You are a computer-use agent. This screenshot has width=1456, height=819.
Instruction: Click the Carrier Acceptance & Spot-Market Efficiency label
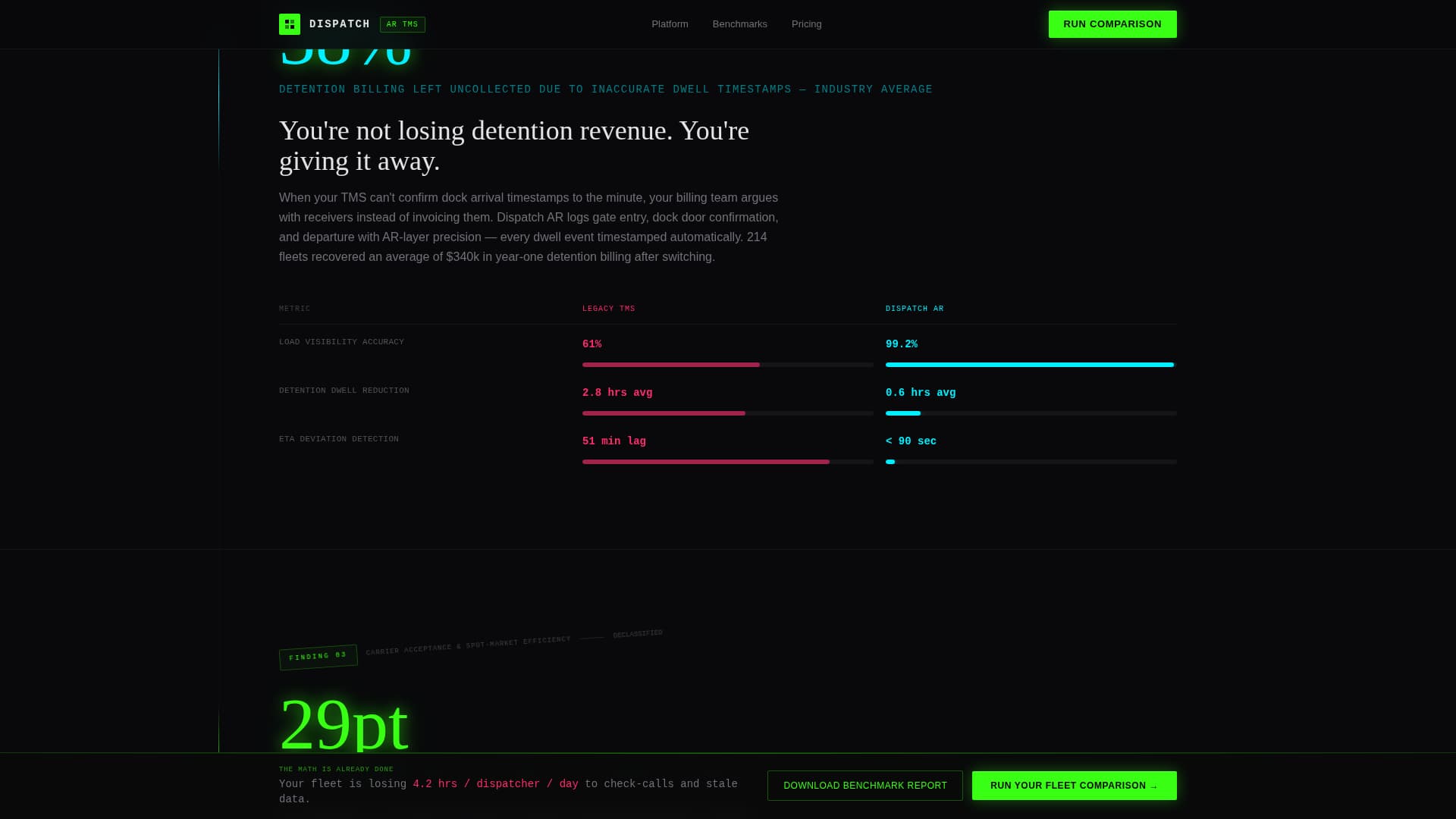coord(468,645)
